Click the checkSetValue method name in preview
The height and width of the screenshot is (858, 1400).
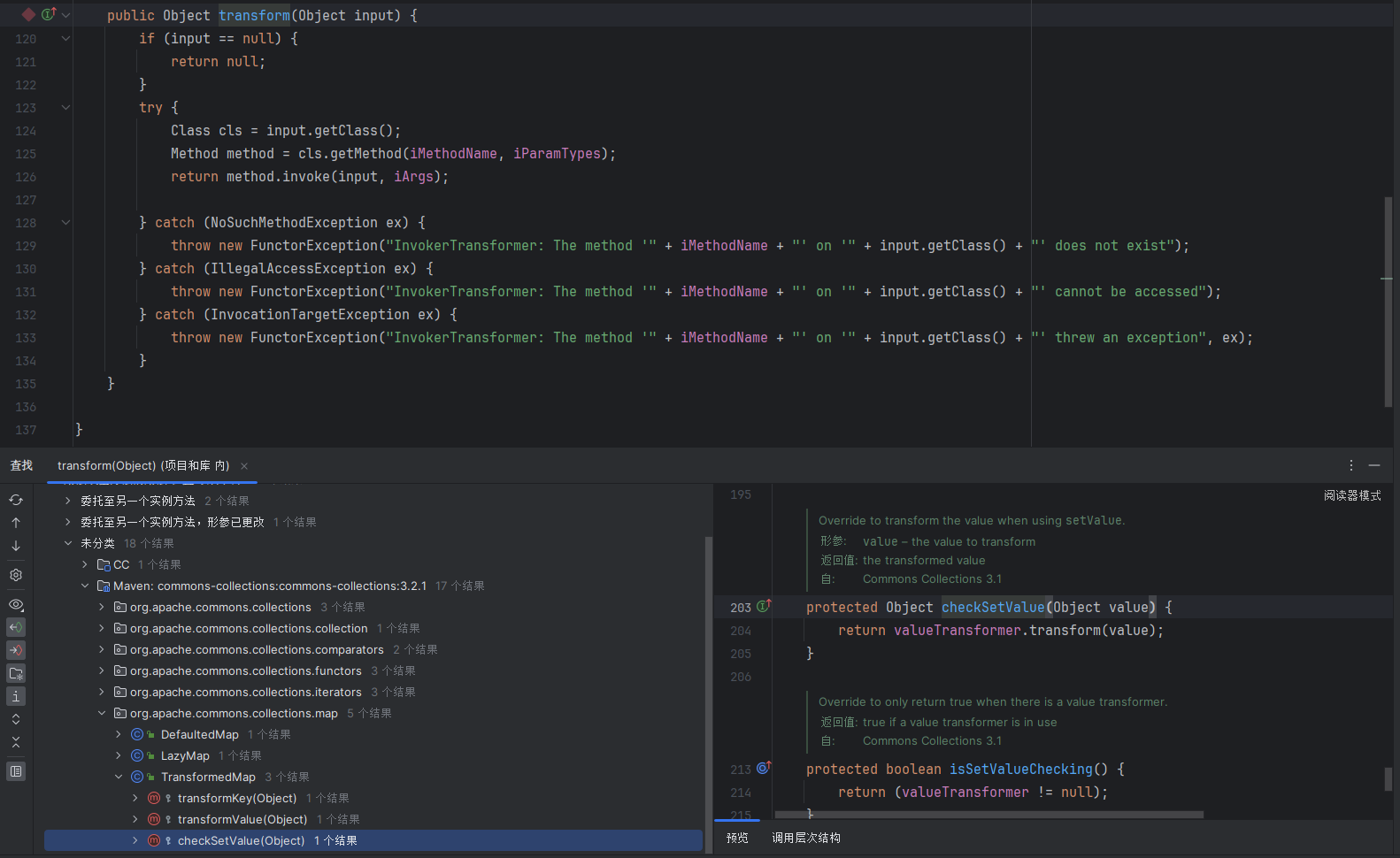click(x=993, y=607)
